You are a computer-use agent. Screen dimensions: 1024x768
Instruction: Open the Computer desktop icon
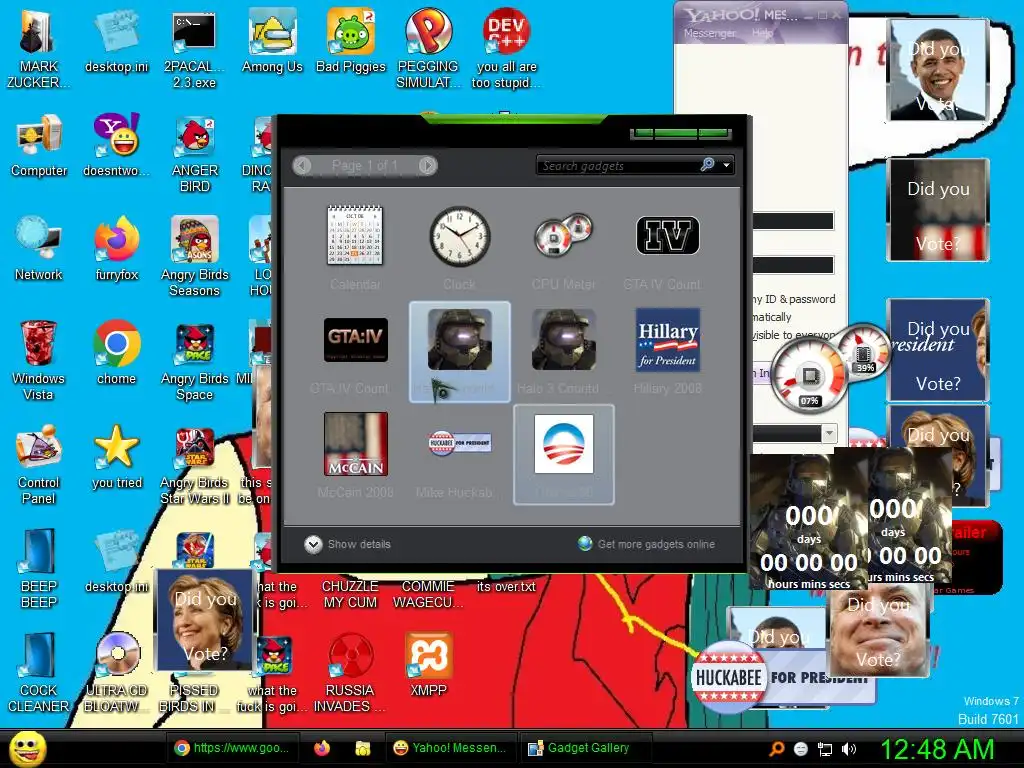coord(39,145)
